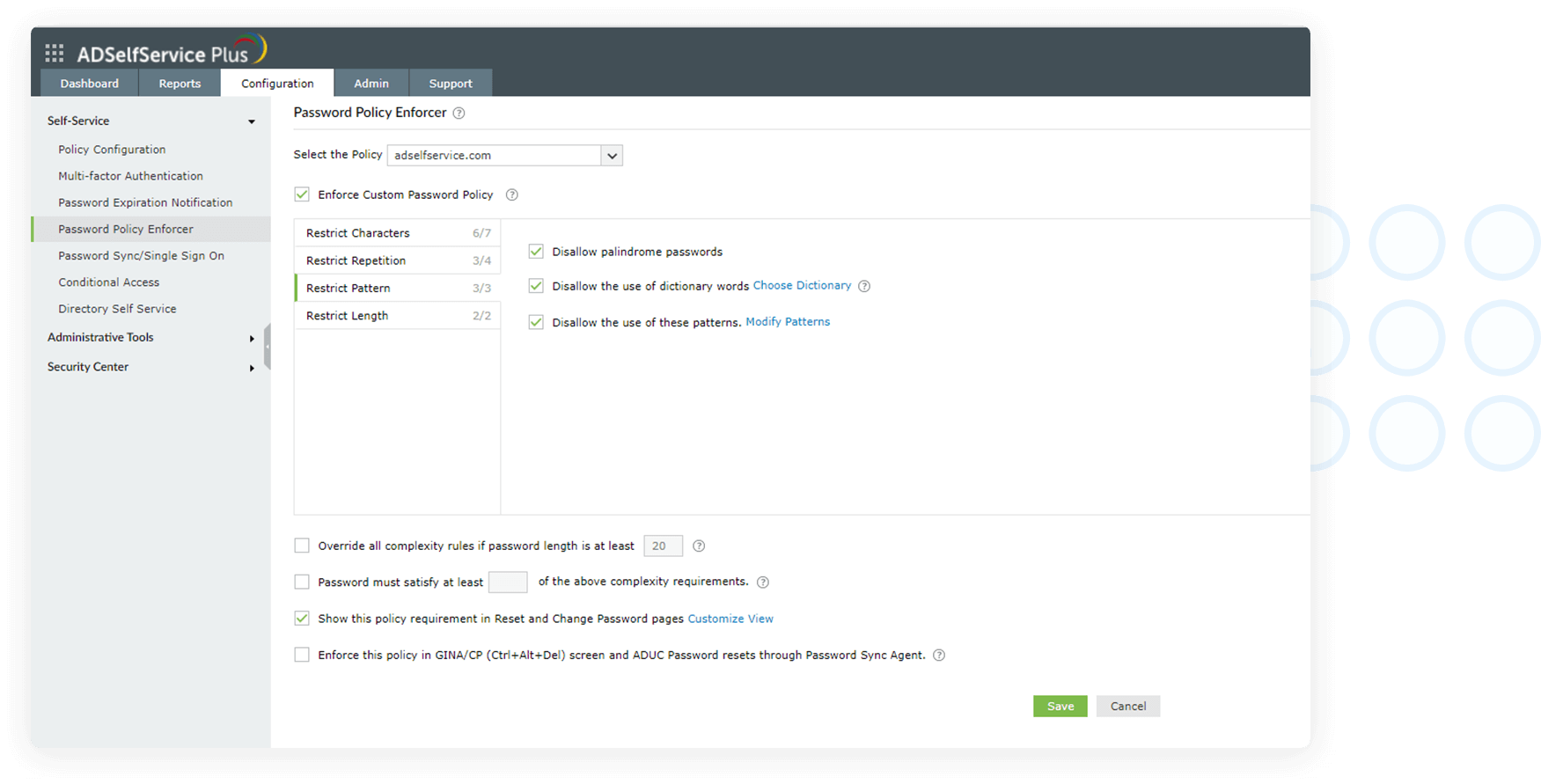Viewport: 1541px width, 784px height.
Task: Enable Password must satisfy at least checkbox
Action: 302,582
